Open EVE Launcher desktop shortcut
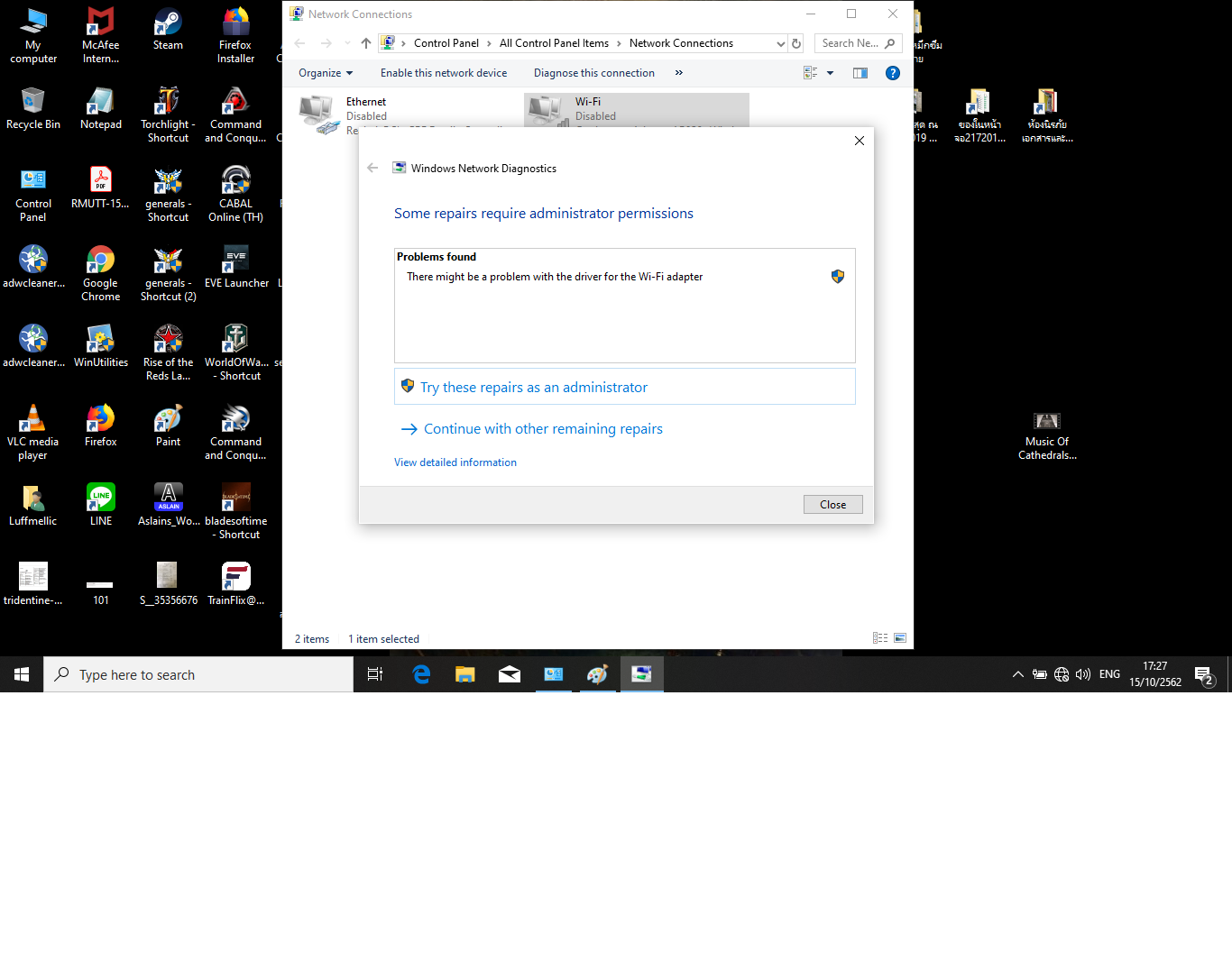1232x961 pixels. click(236, 268)
